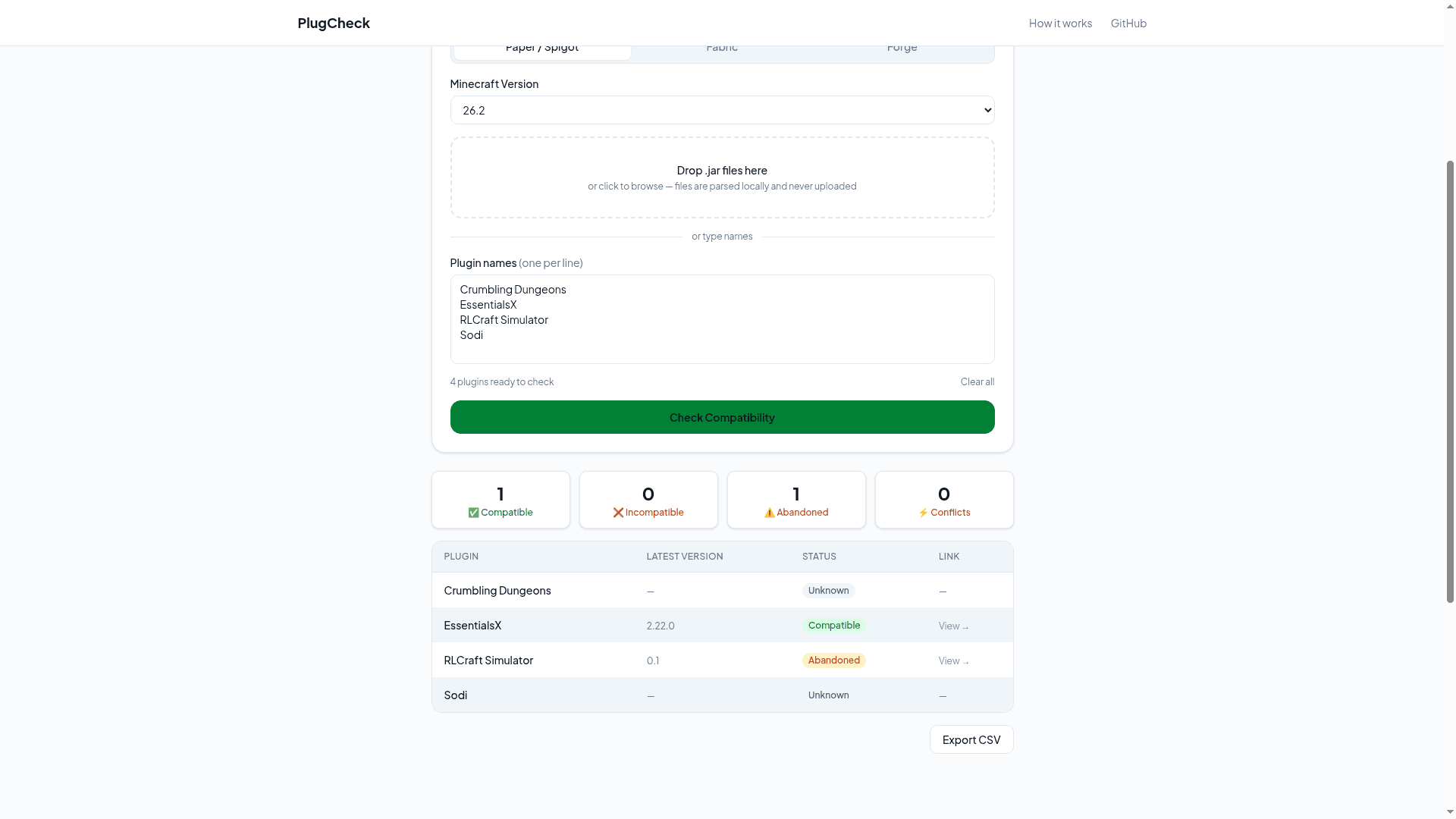Open the GitHub header link

point(1128,23)
